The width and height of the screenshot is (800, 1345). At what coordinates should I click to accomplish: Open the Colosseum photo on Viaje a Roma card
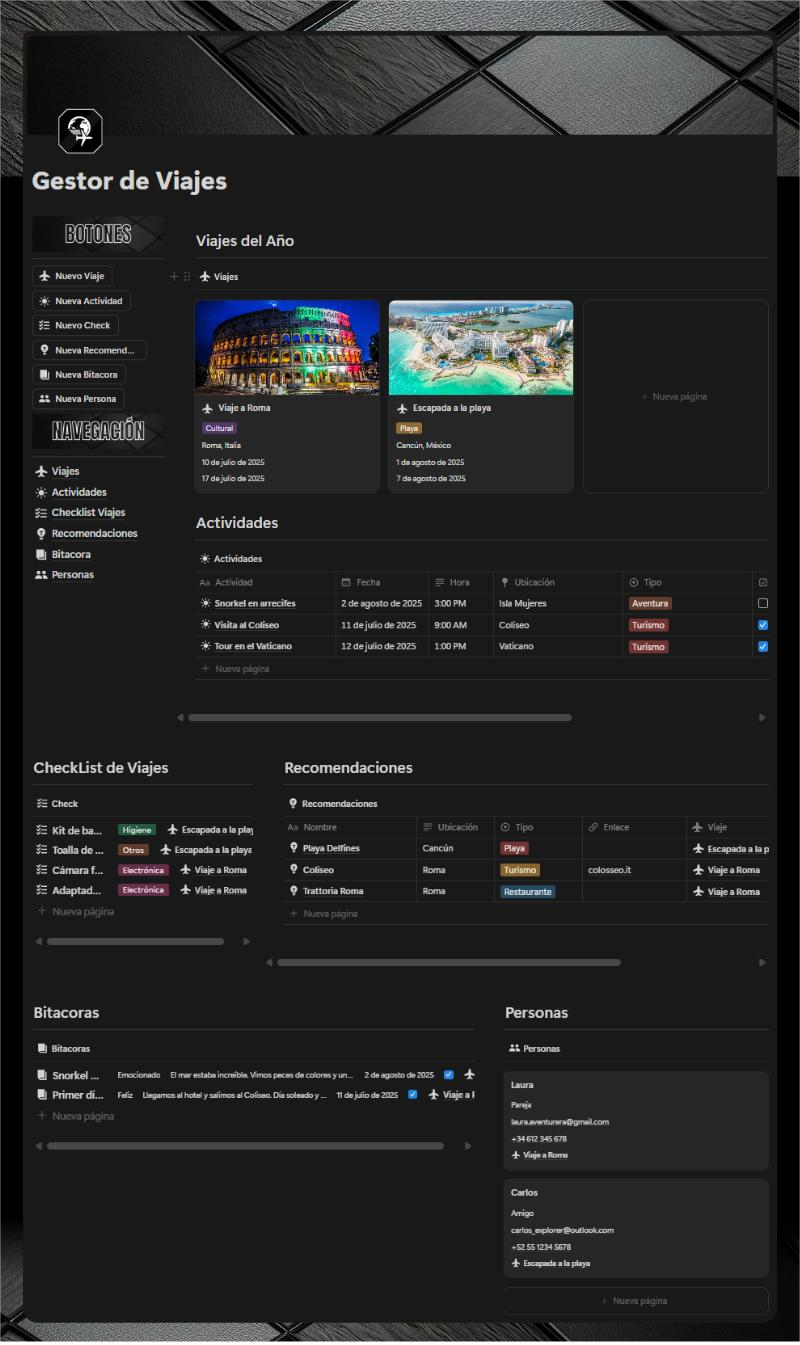click(x=287, y=348)
